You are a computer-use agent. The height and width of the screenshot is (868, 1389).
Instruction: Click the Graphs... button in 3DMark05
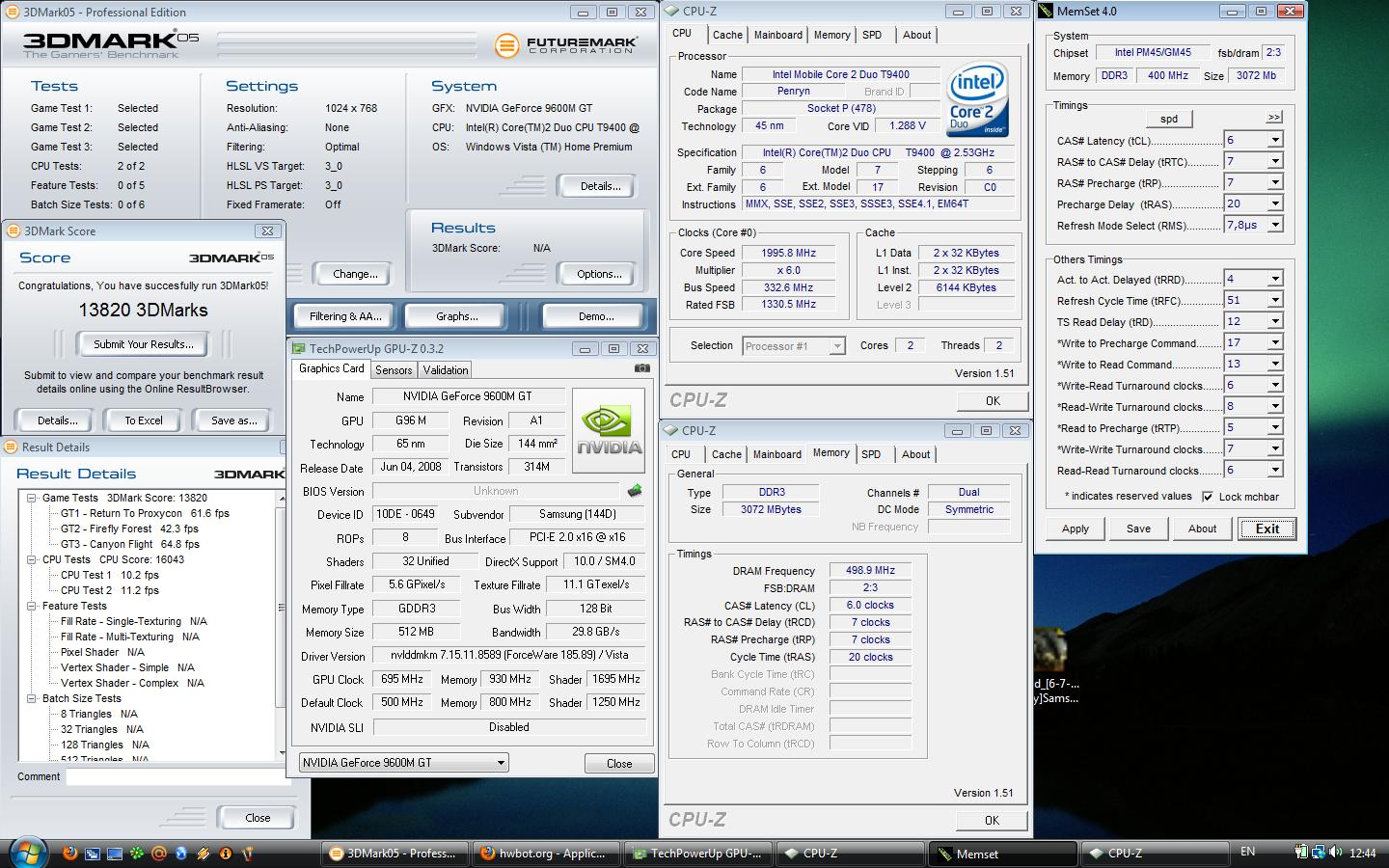(456, 315)
